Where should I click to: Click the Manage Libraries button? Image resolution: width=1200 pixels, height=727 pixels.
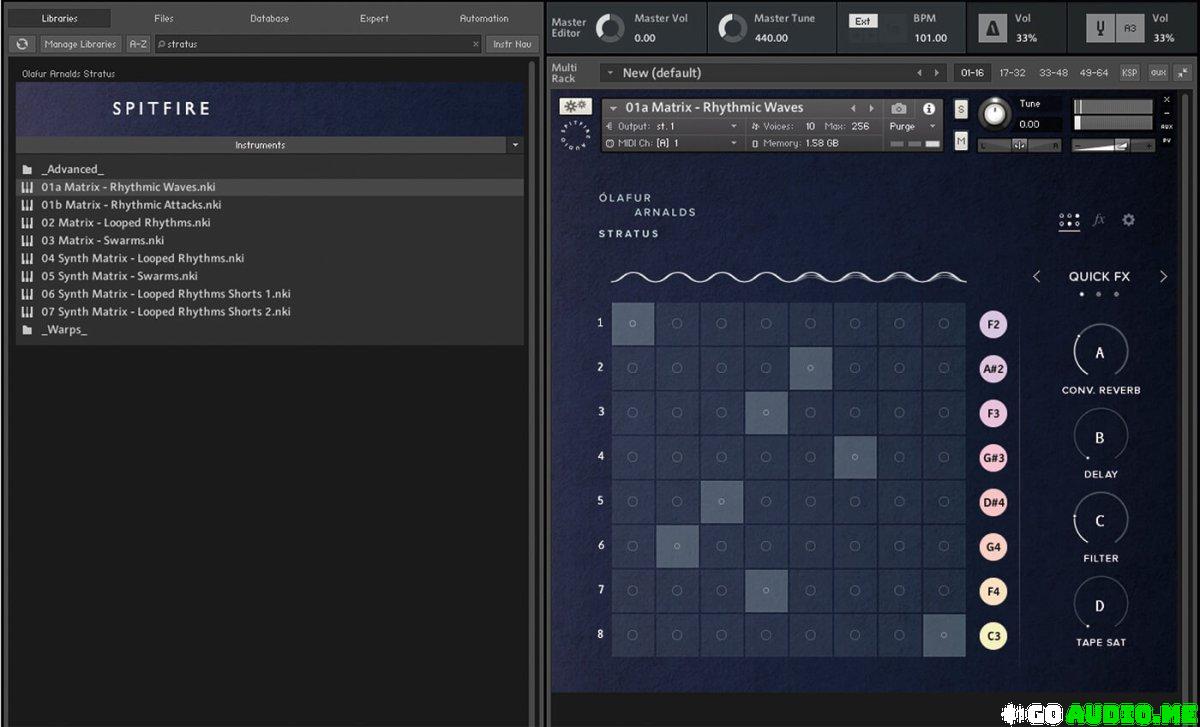[82, 44]
